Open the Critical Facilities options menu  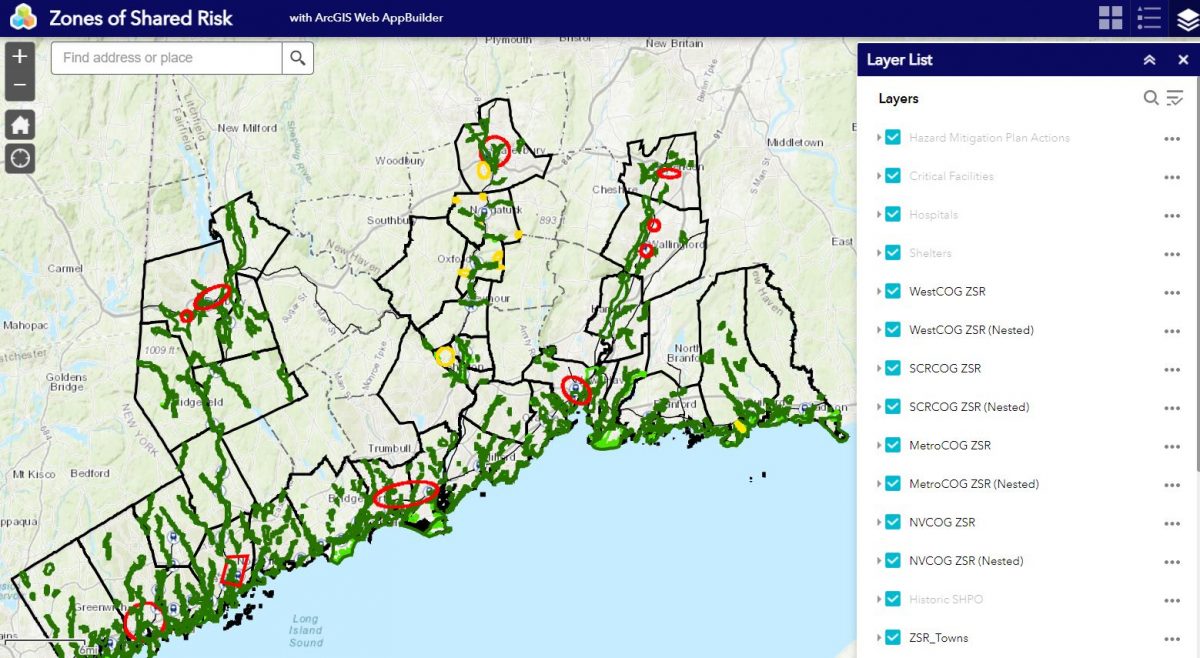pyautogui.click(x=1171, y=176)
